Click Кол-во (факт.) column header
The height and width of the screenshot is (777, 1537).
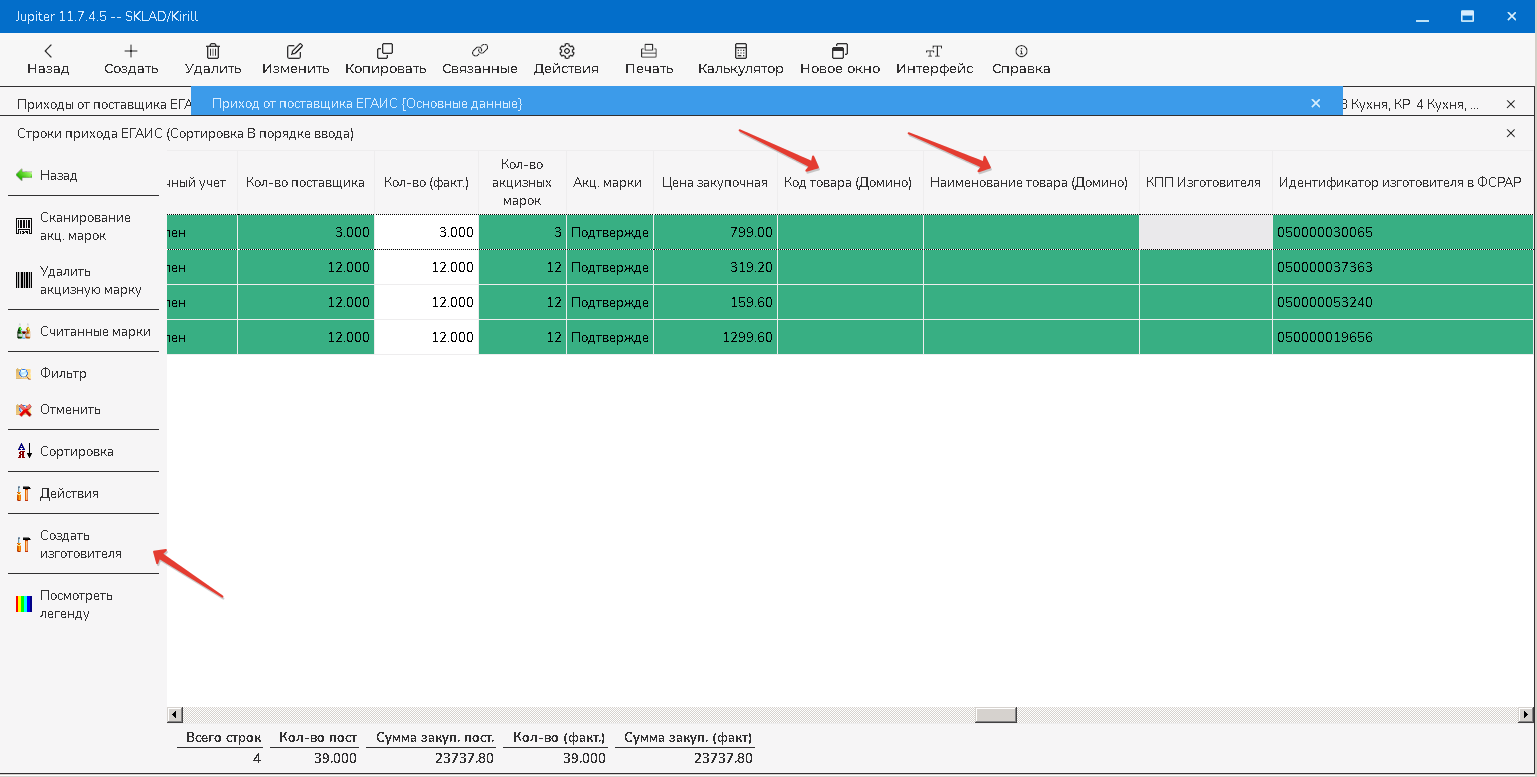(427, 182)
